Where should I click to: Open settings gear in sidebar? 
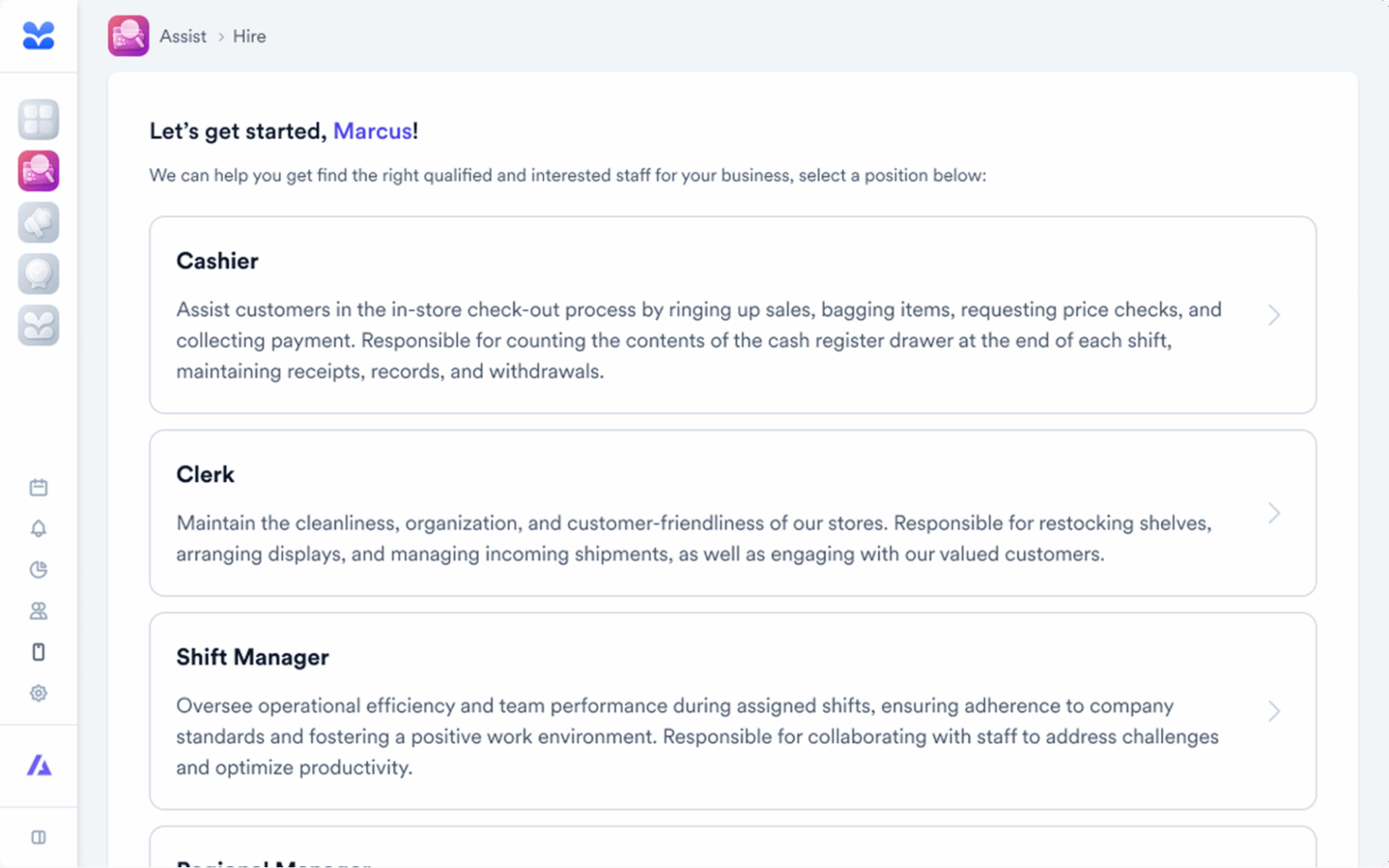point(38,693)
